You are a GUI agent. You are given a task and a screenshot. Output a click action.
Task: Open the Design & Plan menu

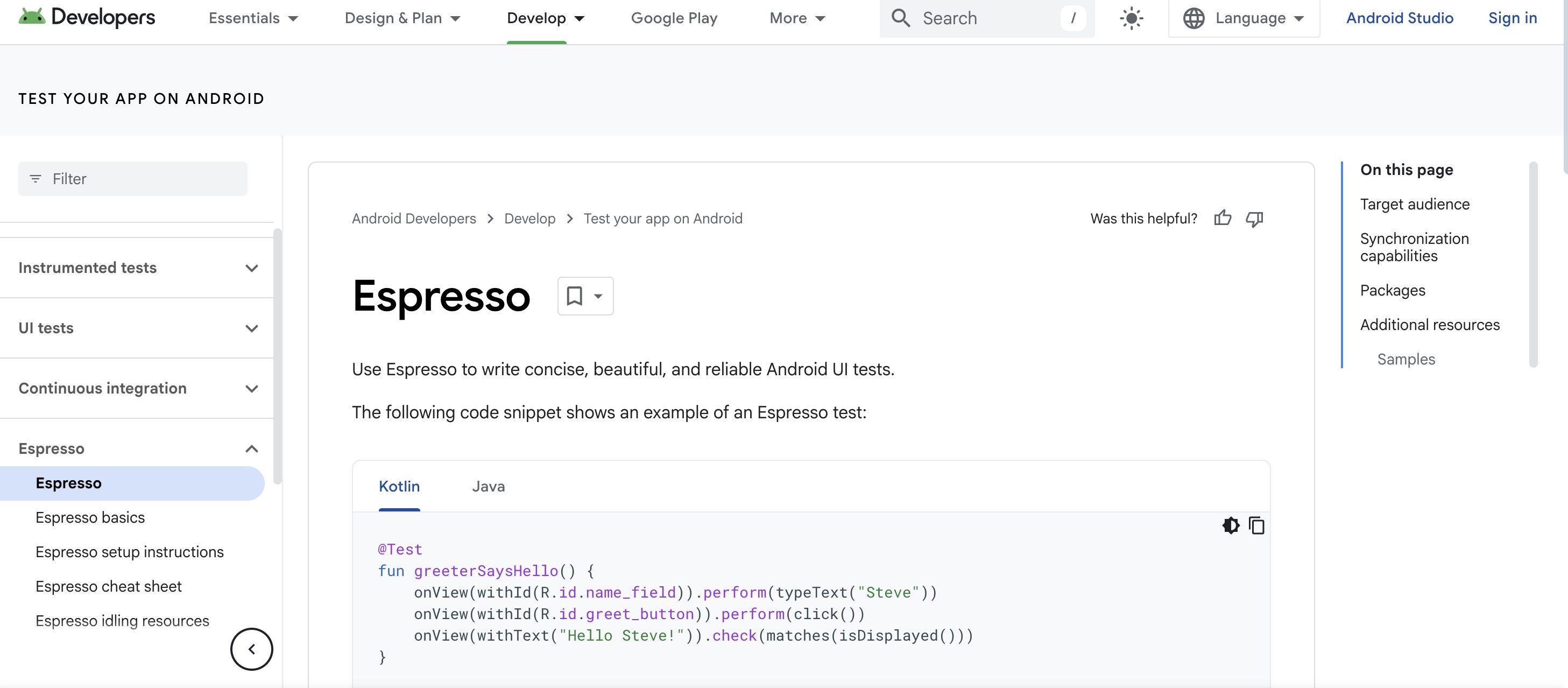[402, 18]
